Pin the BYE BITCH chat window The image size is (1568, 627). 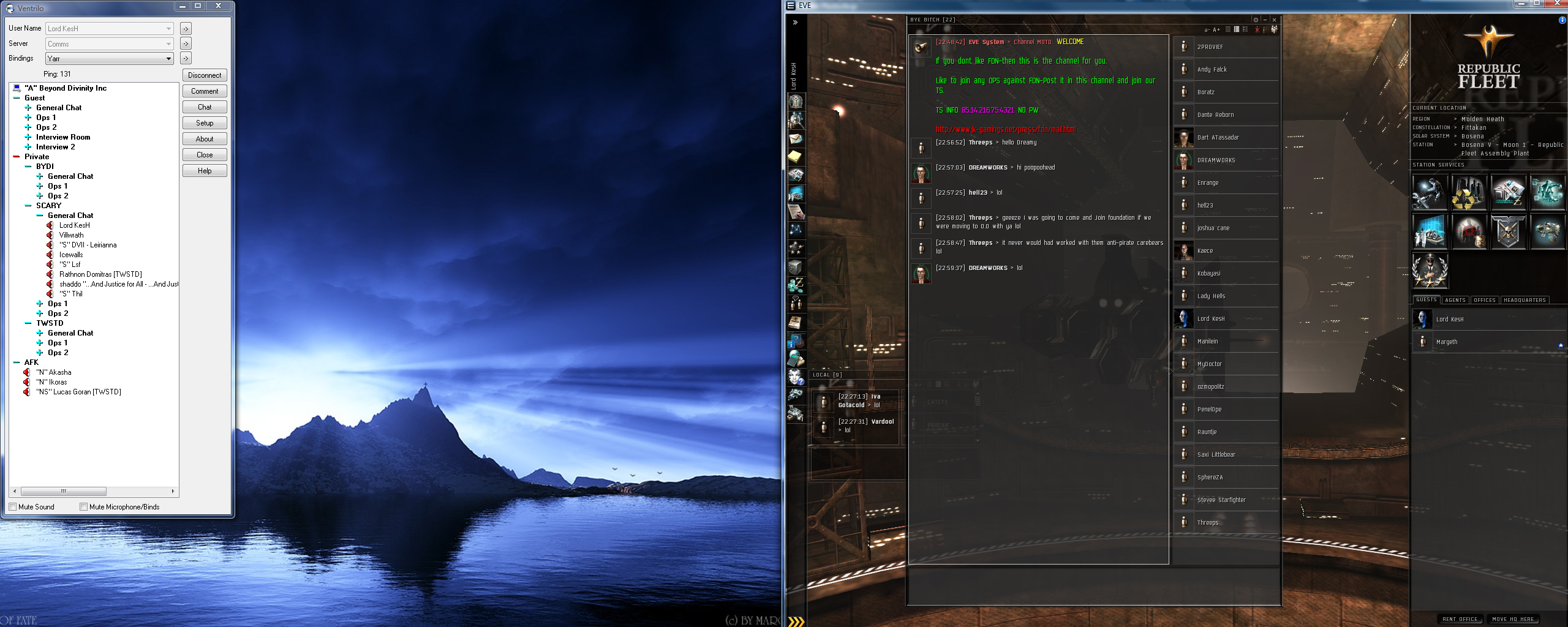[x=1256, y=20]
